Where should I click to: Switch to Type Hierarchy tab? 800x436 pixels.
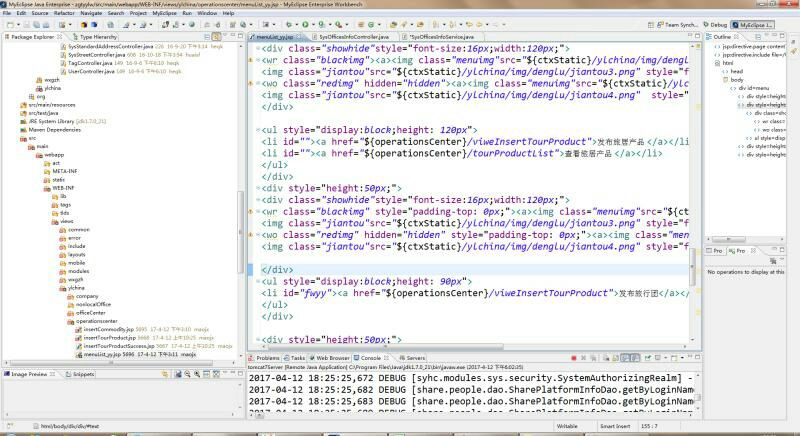98,37
